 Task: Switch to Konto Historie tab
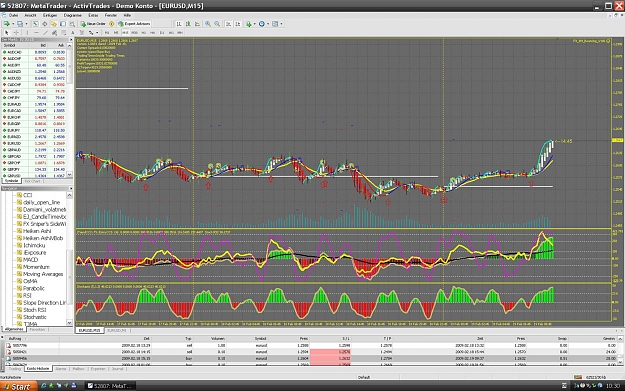[x=38, y=369]
